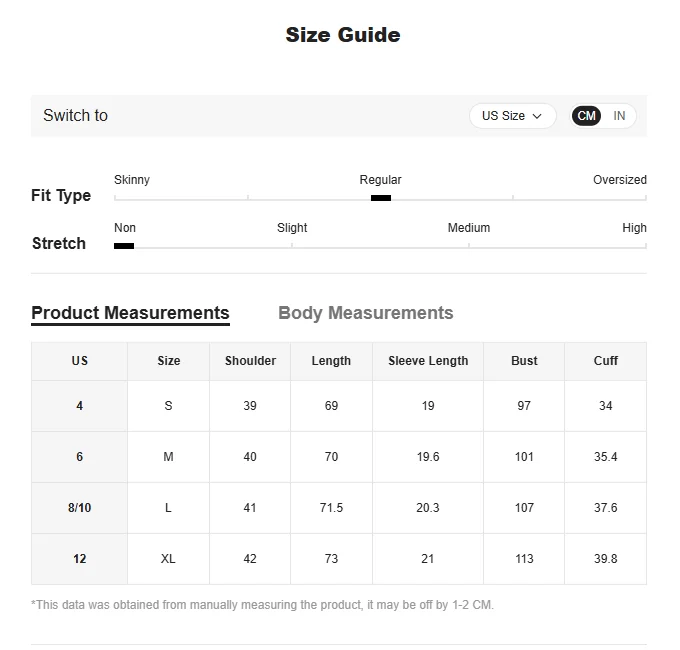Image resolution: width=680 pixels, height=650 pixels.
Task: Click the Shoulder column header
Action: 250,361
